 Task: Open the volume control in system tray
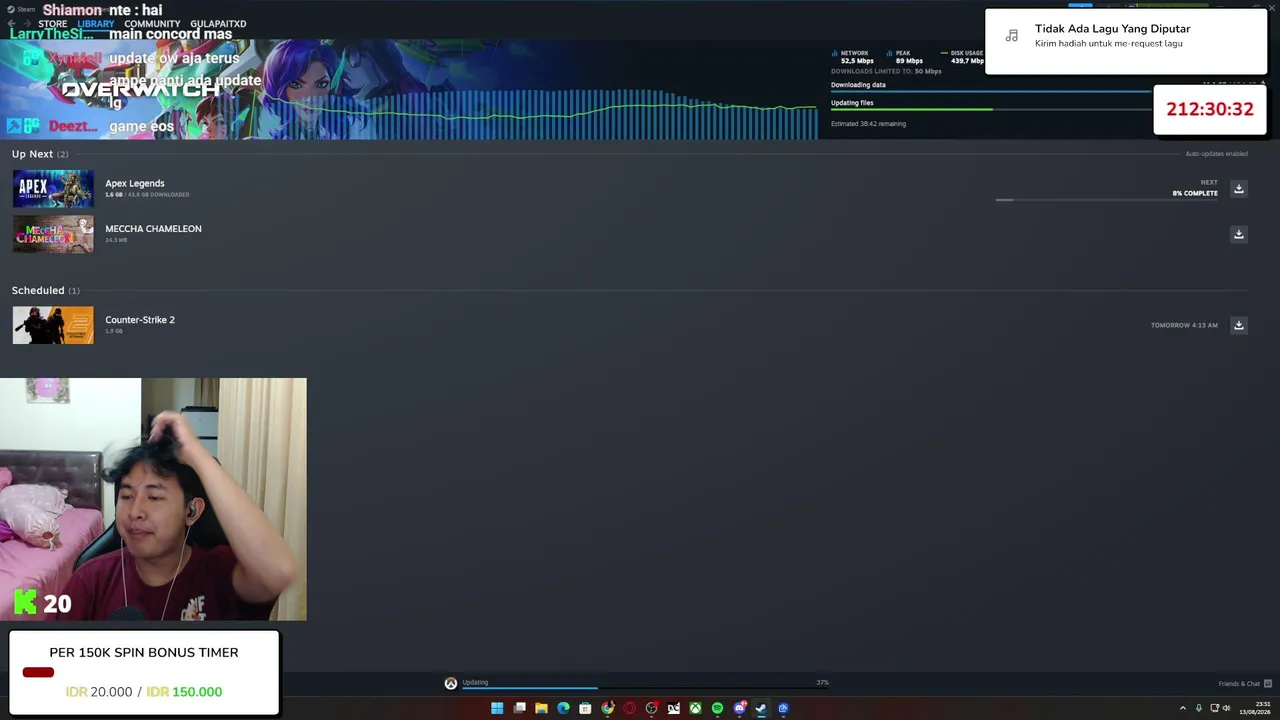(x=1226, y=708)
